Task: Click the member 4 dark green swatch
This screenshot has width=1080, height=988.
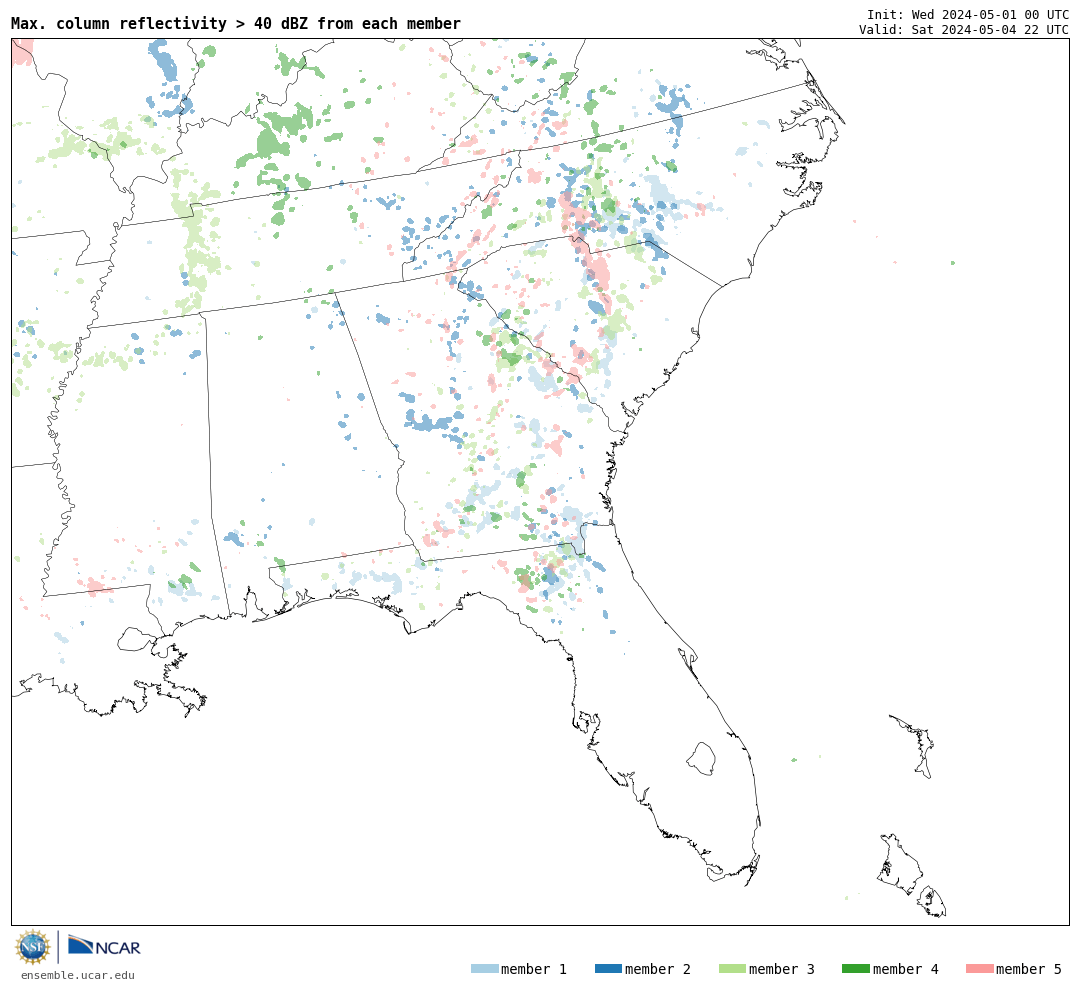Action: point(855,969)
